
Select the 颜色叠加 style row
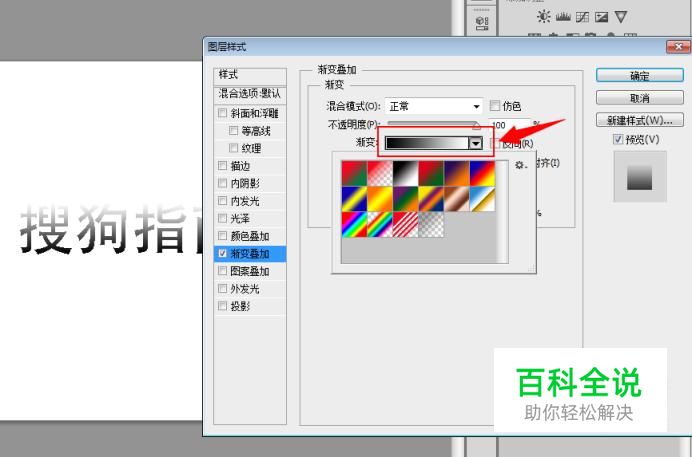point(250,236)
